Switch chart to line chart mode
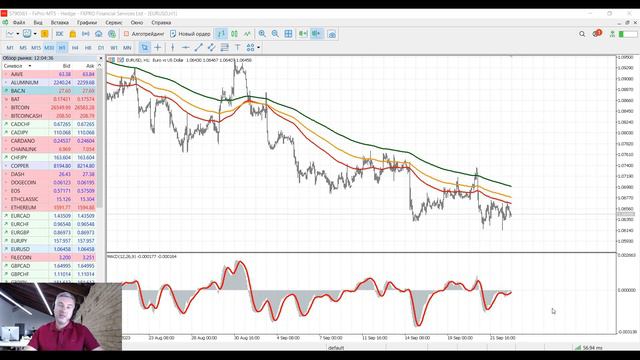Screen dimensions: 640x360 247,34
